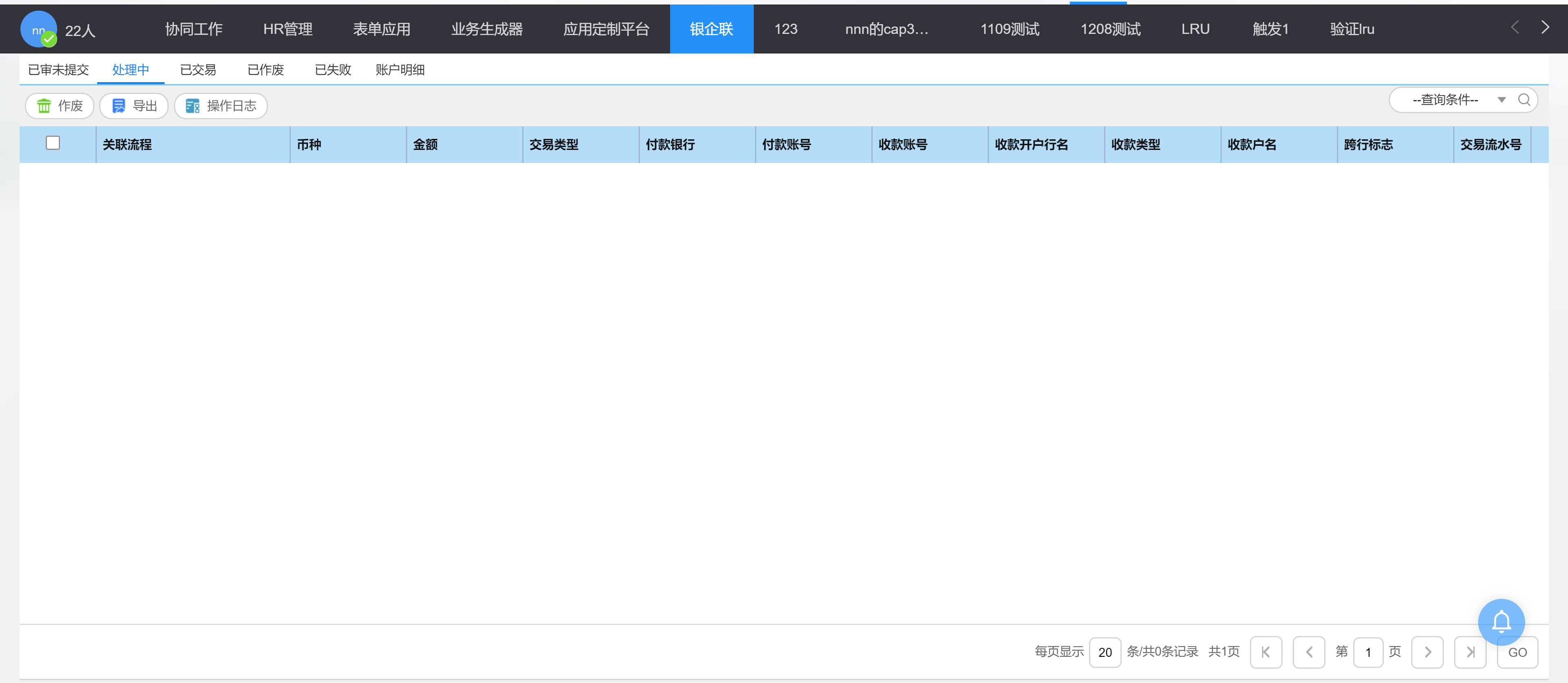
Task: Click the user avatar icon
Action: click(x=38, y=29)
